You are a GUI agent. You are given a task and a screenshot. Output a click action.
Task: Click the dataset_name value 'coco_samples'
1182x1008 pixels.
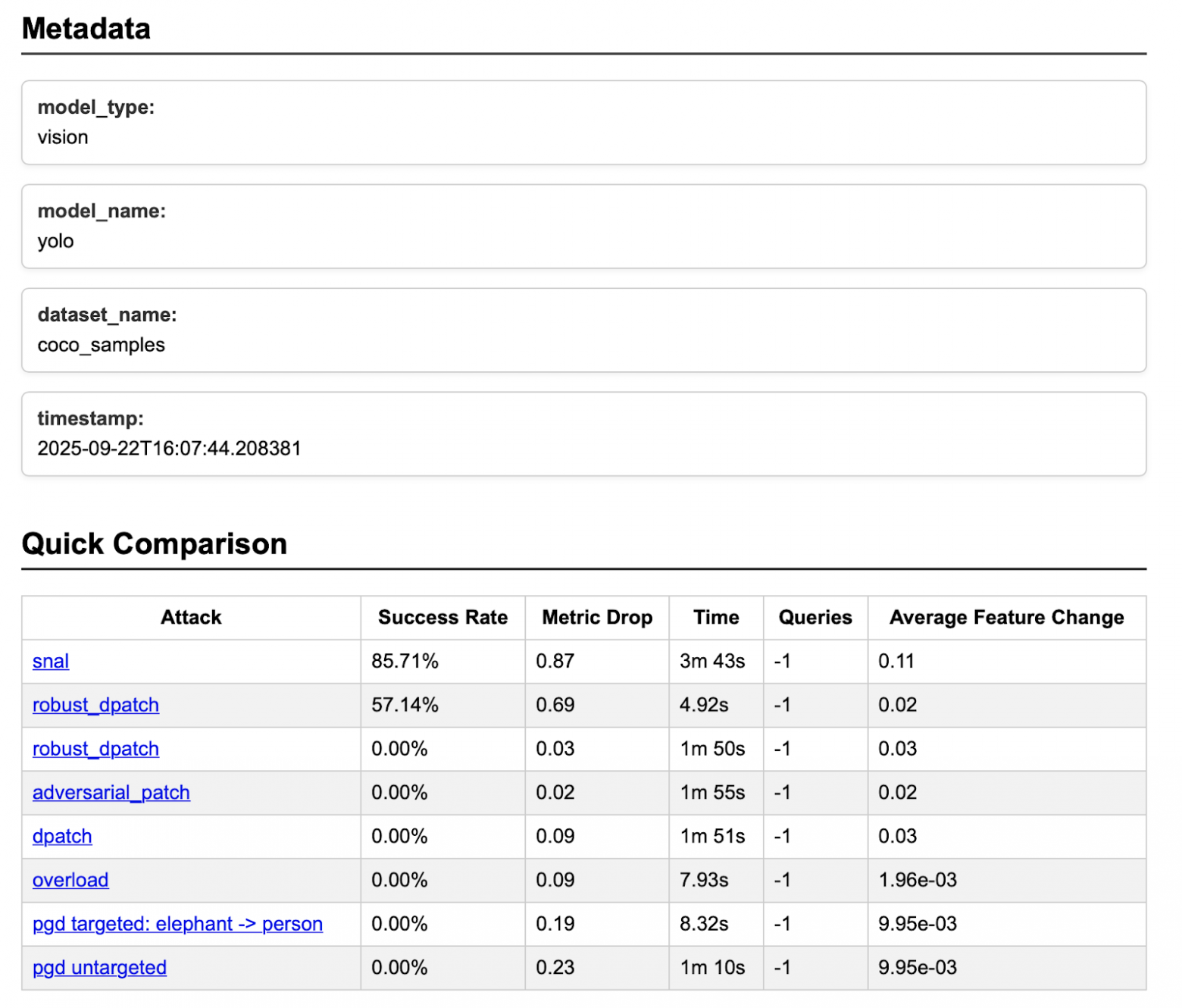point(101,345)
